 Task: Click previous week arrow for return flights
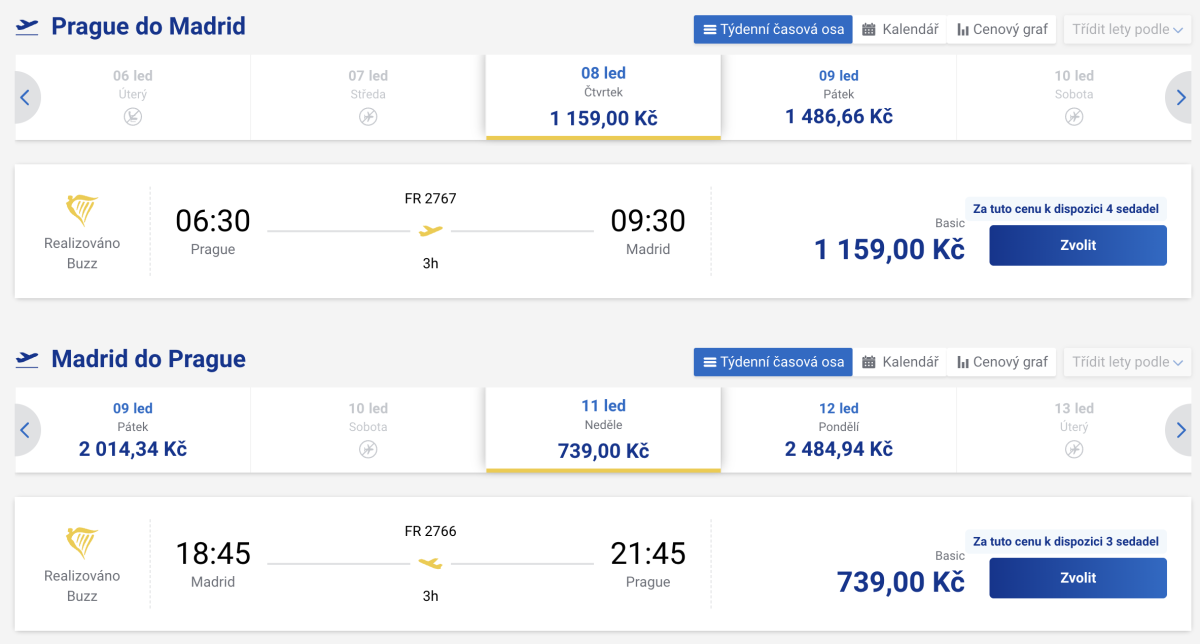point(25,431)
